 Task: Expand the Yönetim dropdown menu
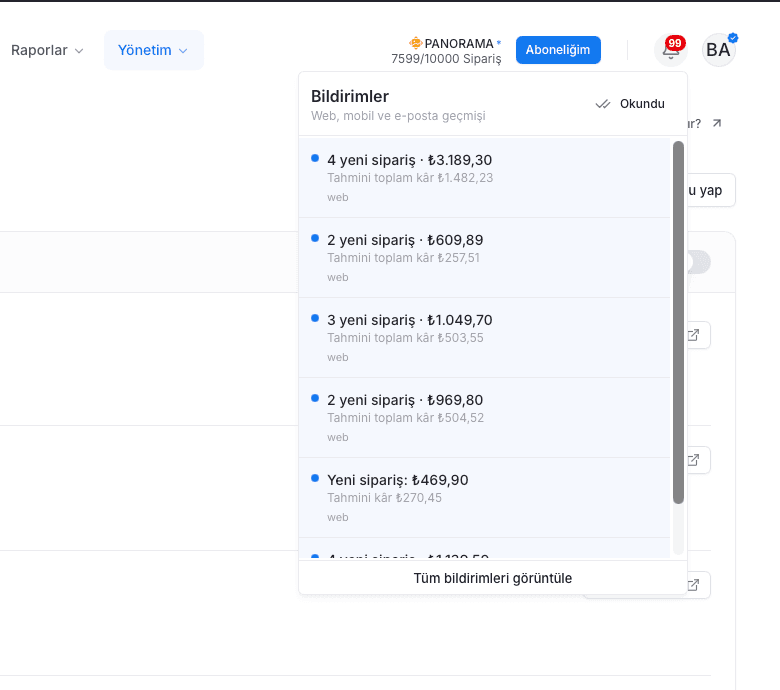(x=153, y=50)
